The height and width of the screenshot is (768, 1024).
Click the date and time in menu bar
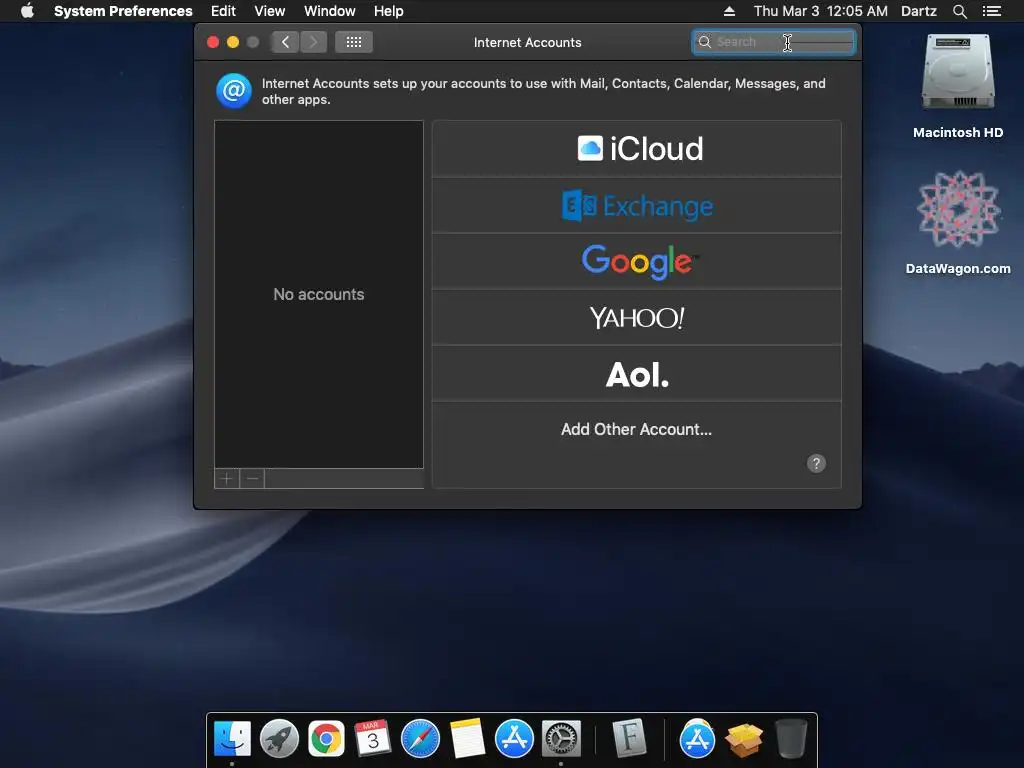point(821,11)
